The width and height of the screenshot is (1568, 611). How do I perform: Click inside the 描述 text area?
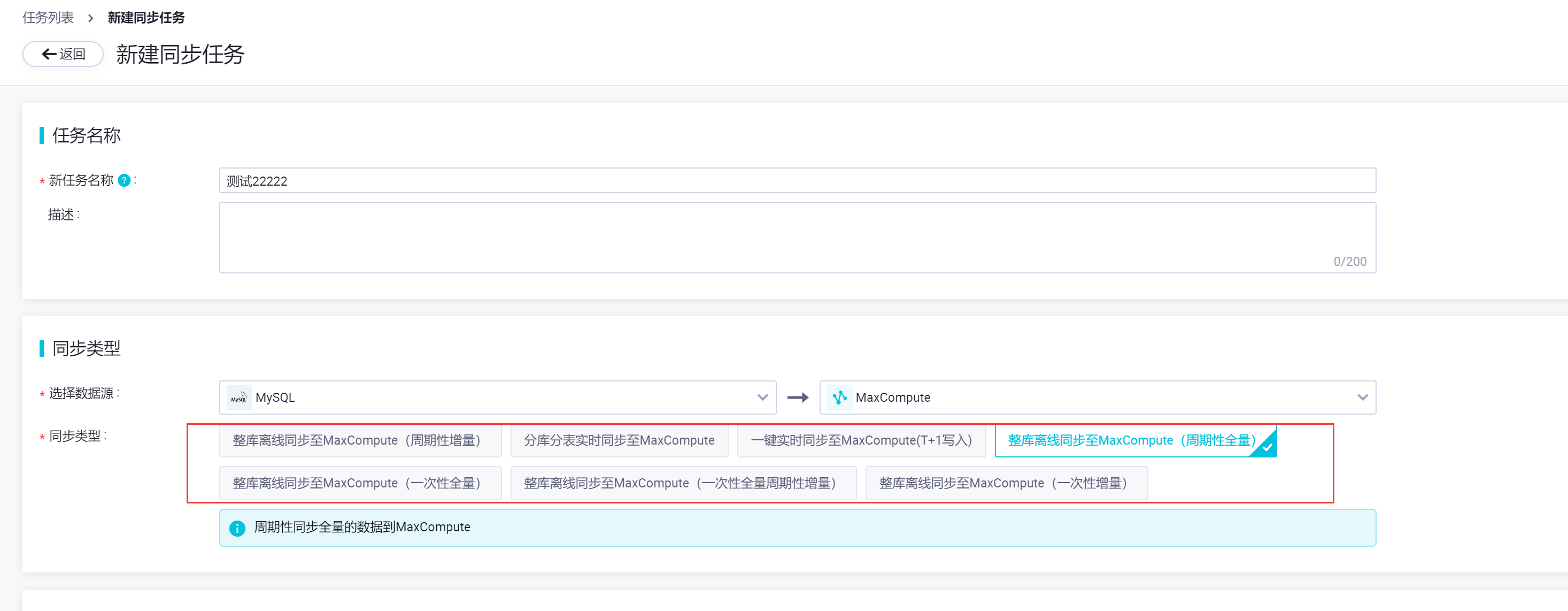(x=798, y=238)
